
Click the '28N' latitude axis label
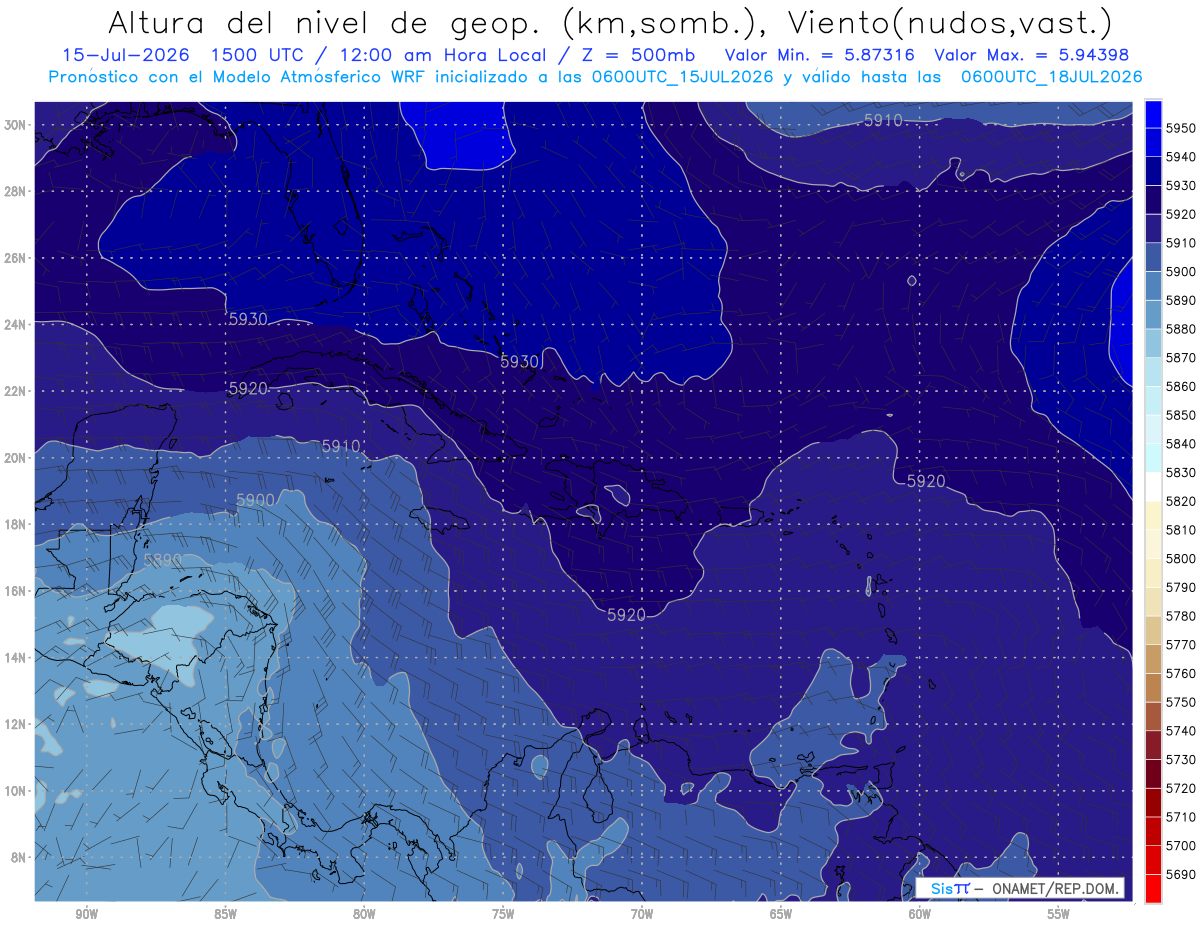pyautogui.click(x=15, y=191)
